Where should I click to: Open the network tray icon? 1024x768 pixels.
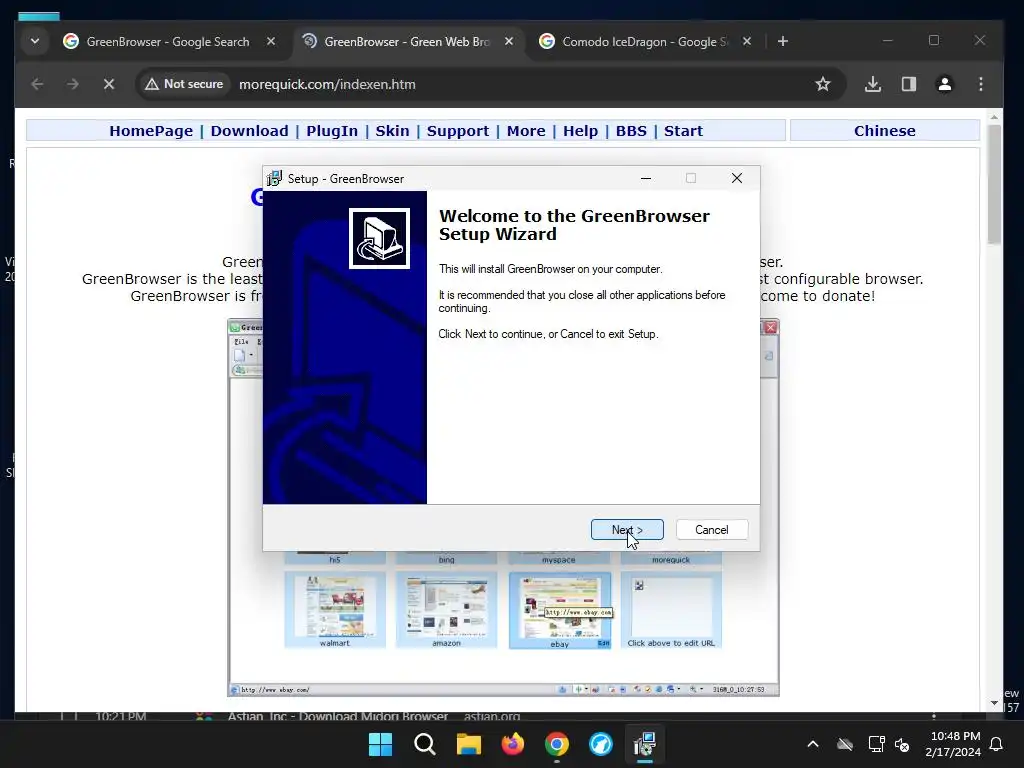click(876, 744)
